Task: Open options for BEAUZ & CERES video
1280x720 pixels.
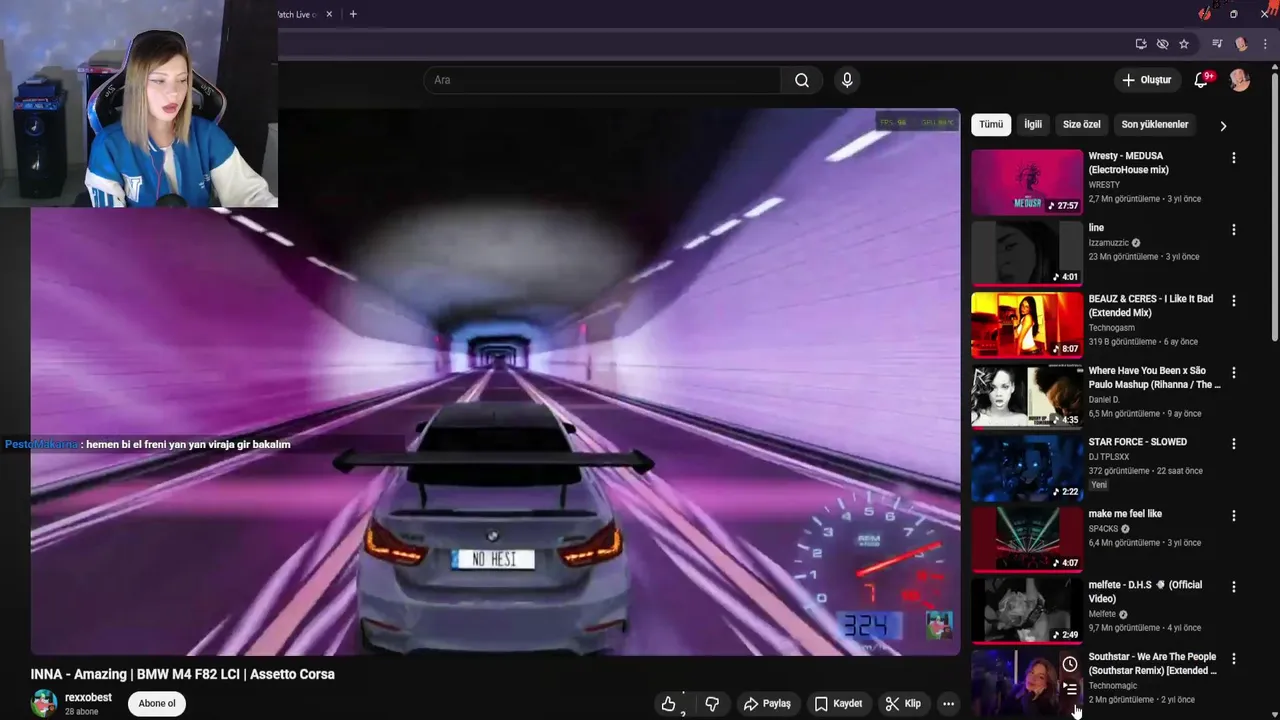Action: pos(1234,300)
